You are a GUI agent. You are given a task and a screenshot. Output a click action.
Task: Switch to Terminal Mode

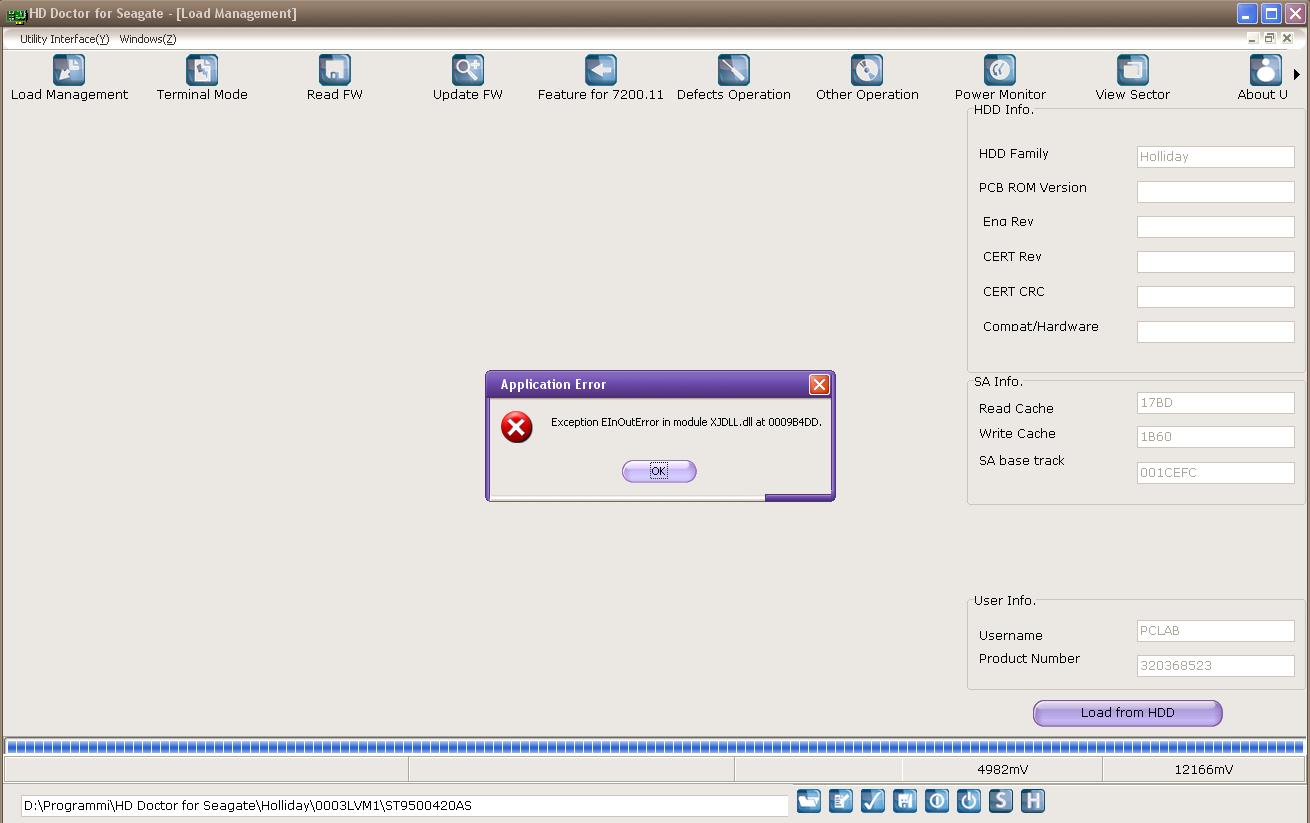tap(202, 78)
